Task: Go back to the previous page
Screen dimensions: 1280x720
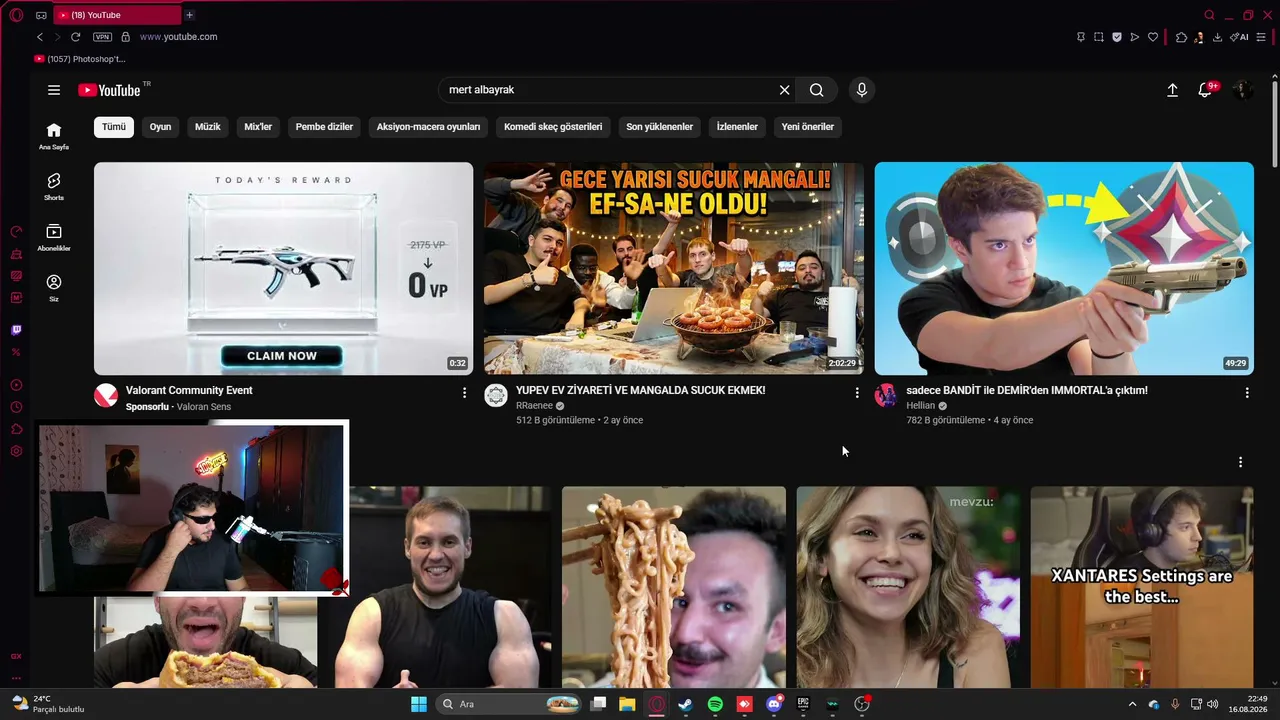Action: pos(40,37)
